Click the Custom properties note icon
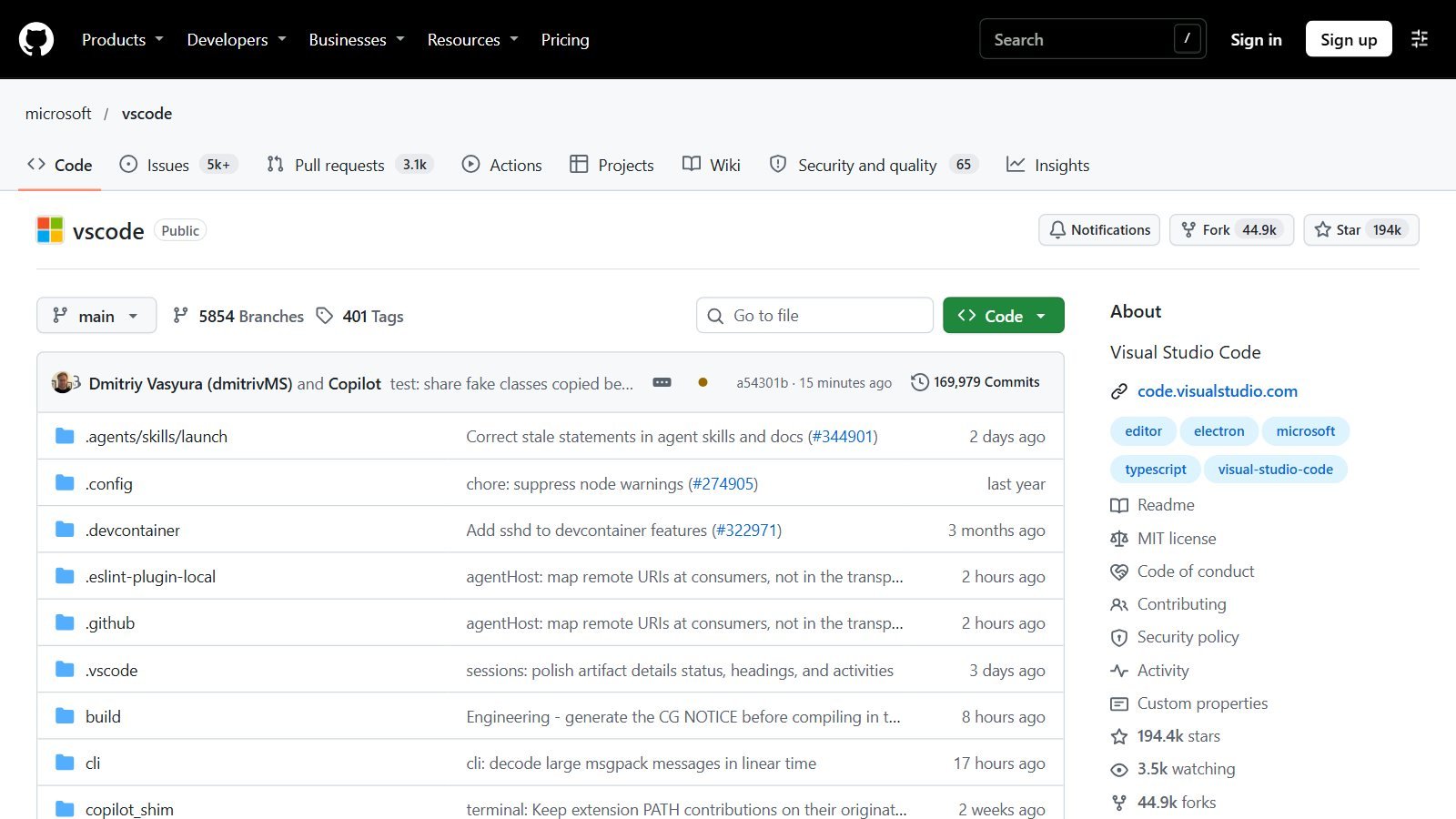 1119,703
